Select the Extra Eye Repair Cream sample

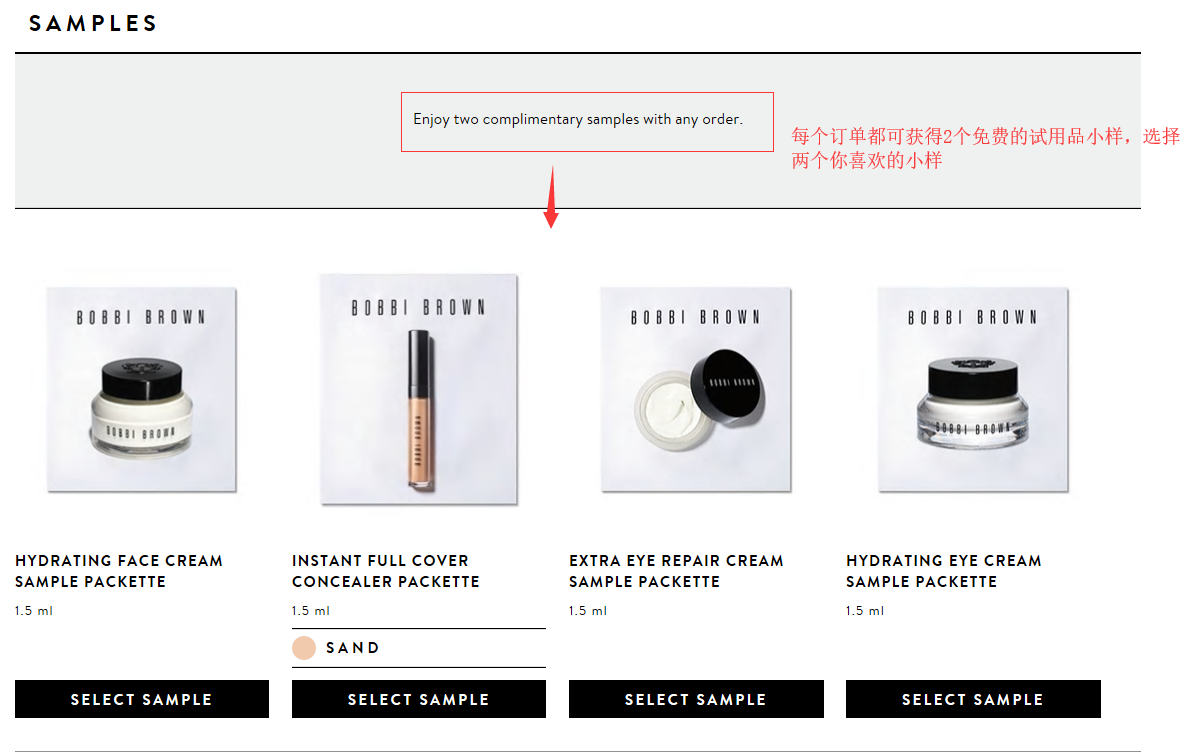696,699
